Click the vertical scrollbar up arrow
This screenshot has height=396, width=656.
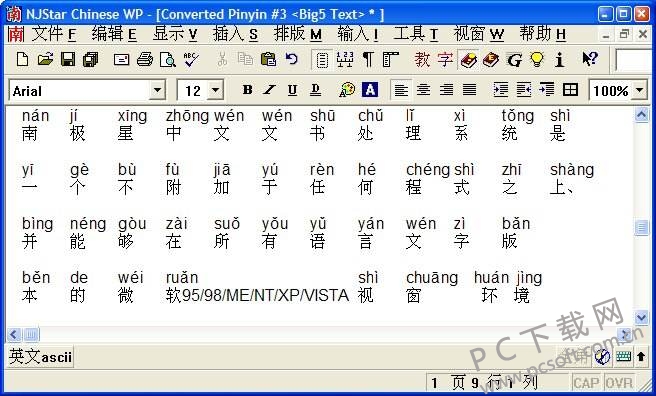[641, 114]
